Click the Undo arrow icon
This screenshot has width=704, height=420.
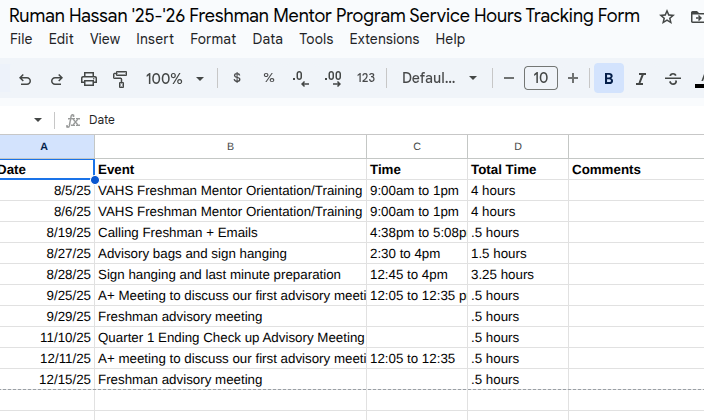point(25,79)
